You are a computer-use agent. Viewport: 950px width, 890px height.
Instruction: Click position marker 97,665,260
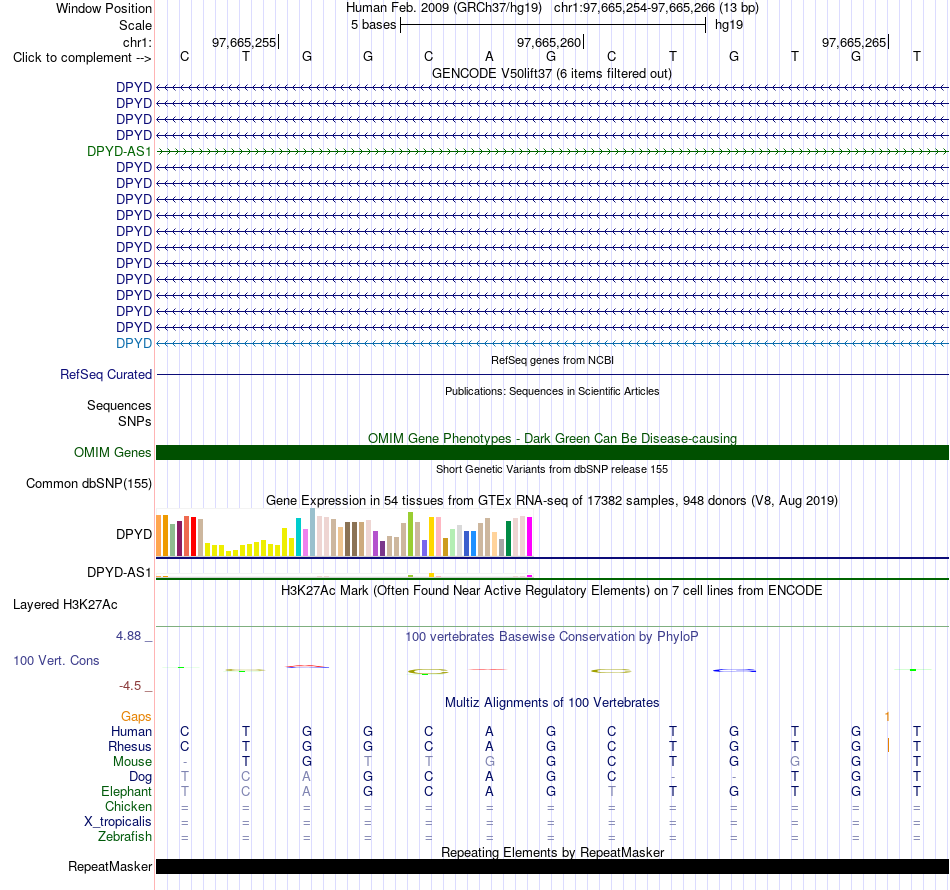tap(549, 42)
